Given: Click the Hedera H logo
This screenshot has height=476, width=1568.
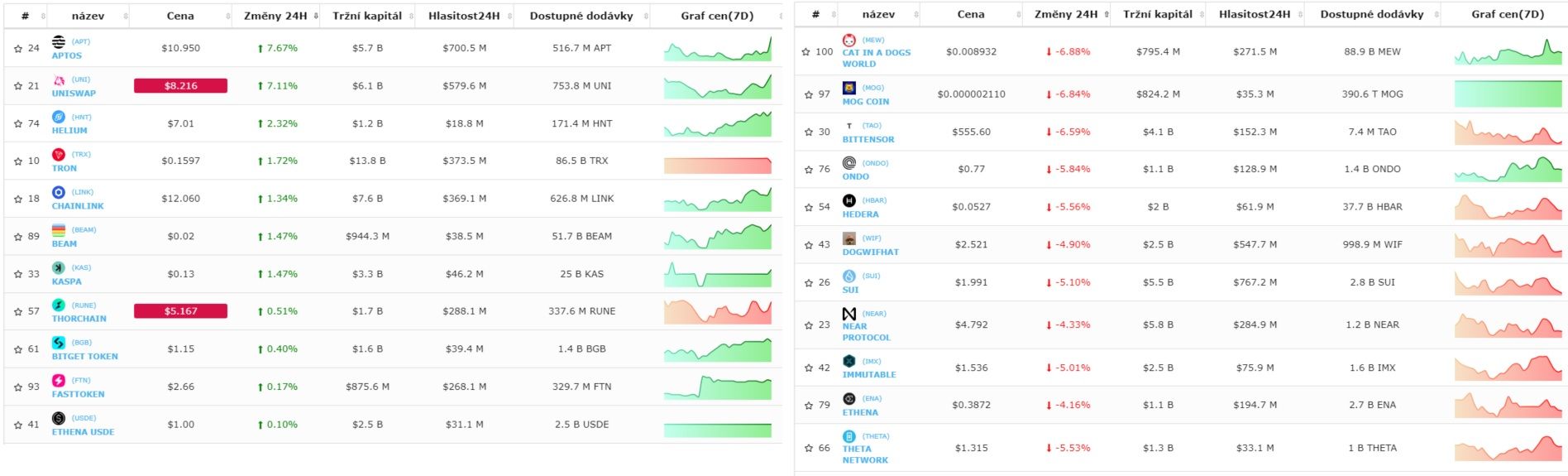Looking at the screenshot, I should pyautogui.click(x=849, y=200).
